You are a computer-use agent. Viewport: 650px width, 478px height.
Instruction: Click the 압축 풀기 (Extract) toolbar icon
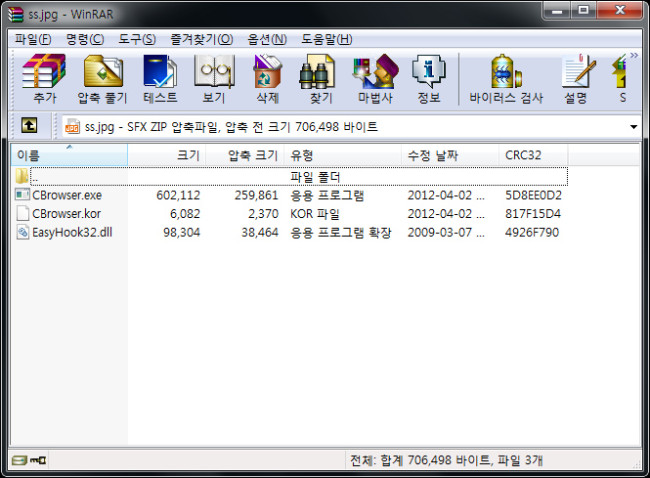[102, 78]
